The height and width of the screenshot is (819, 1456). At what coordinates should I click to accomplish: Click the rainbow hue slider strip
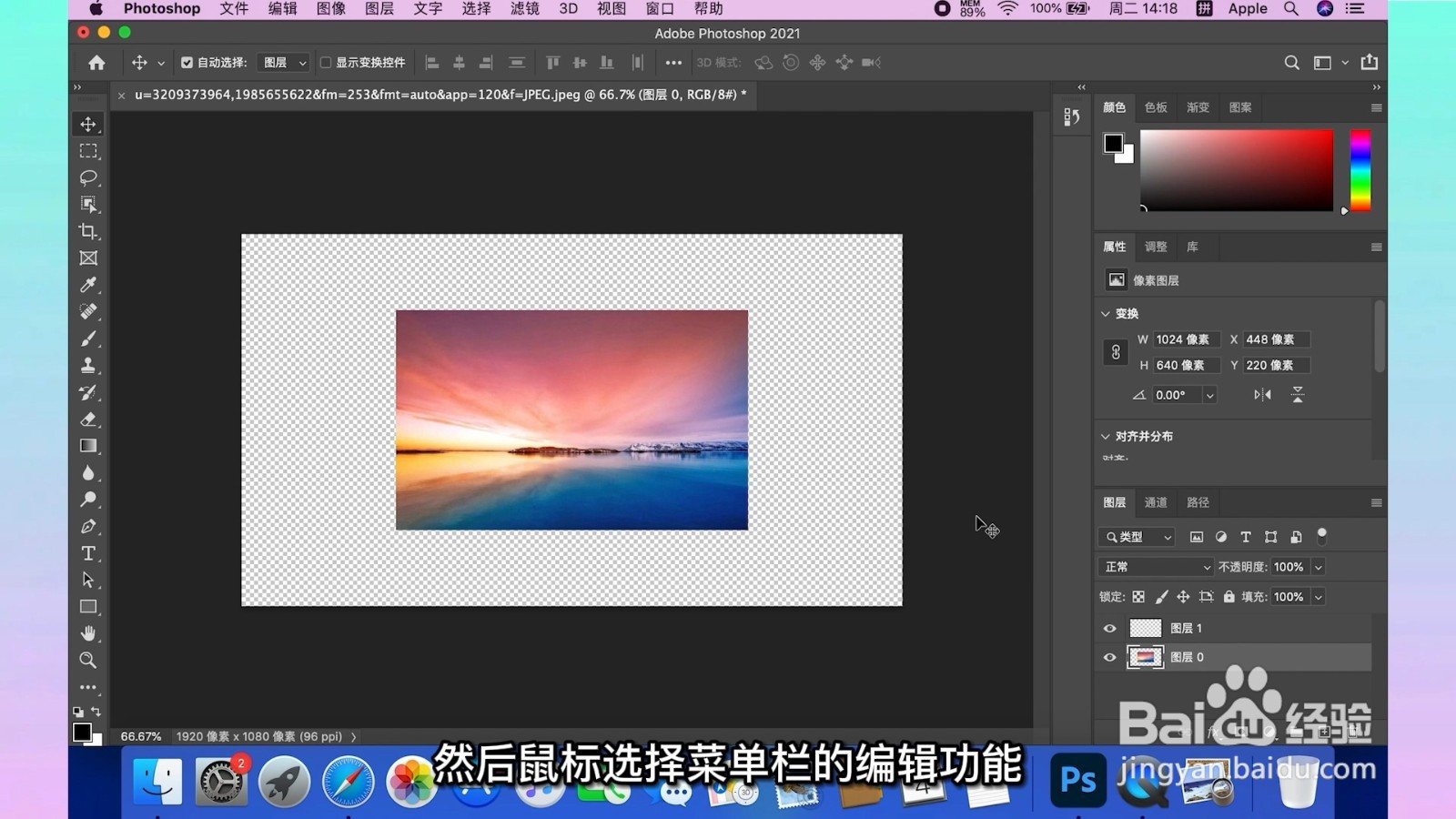1360,170
